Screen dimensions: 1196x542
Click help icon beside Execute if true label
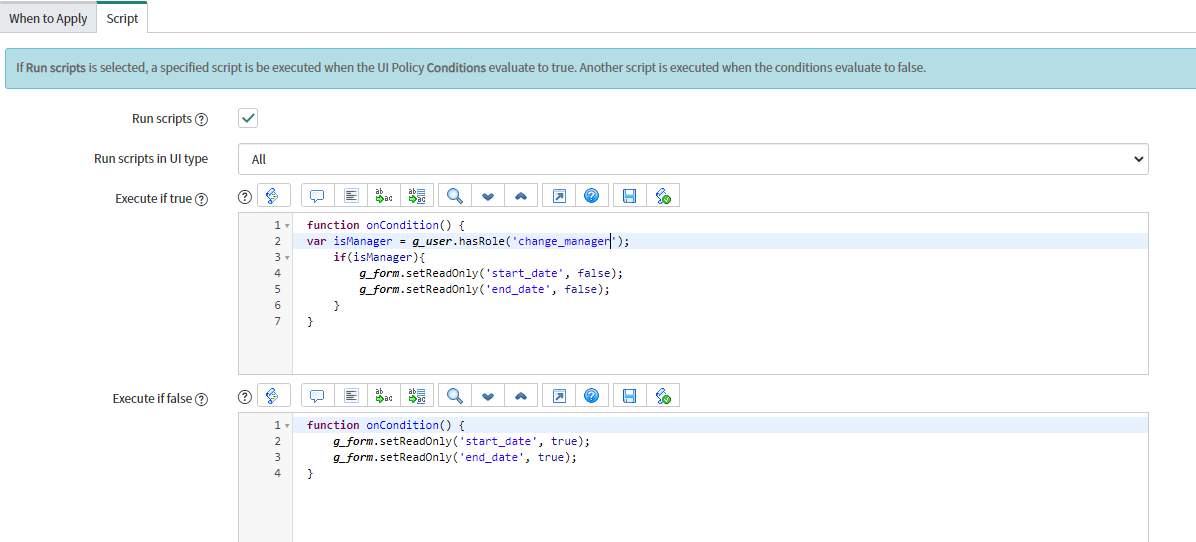tap(201, 200)
